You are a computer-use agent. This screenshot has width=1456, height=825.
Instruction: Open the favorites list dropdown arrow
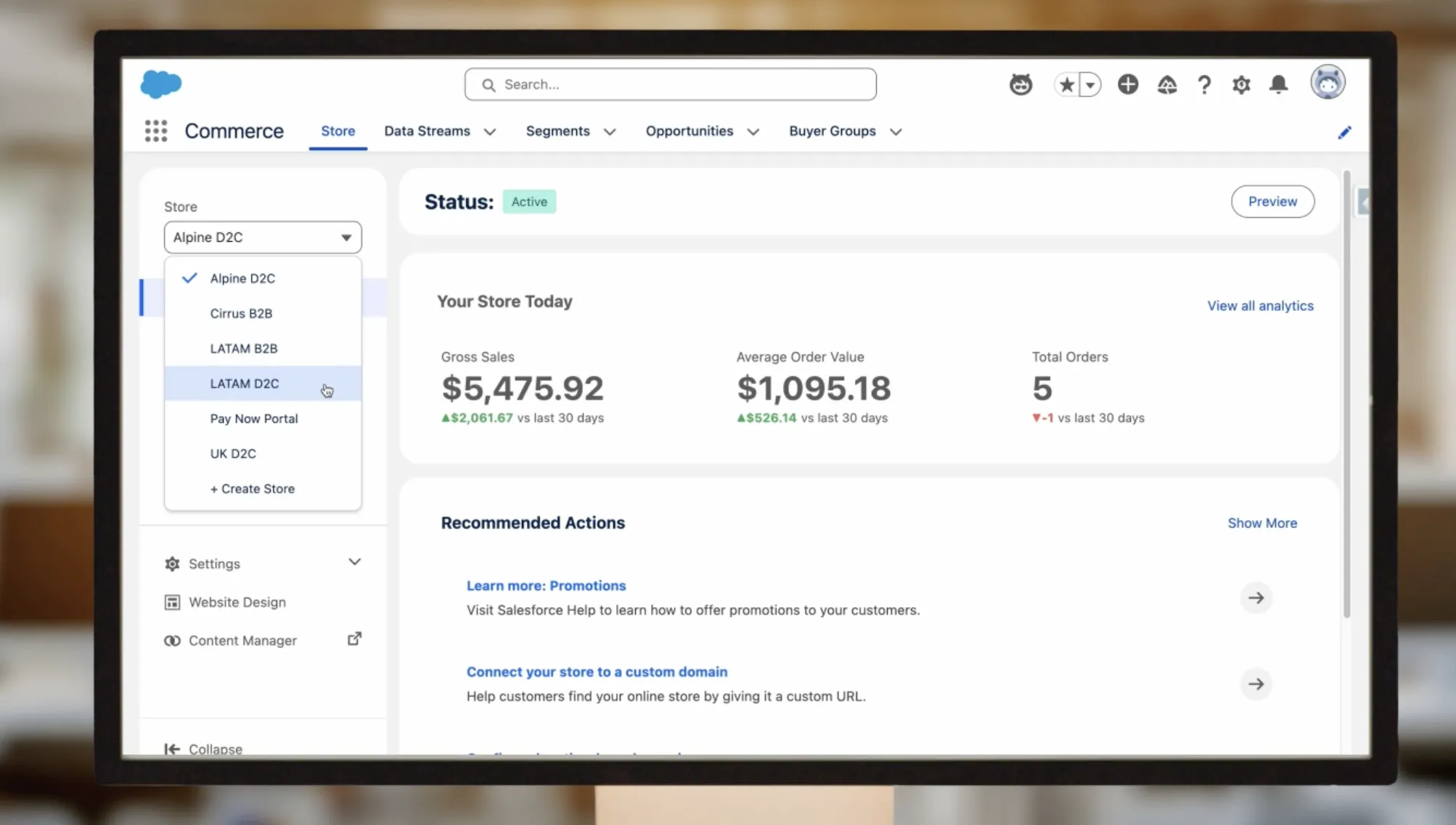[1089, 85]
